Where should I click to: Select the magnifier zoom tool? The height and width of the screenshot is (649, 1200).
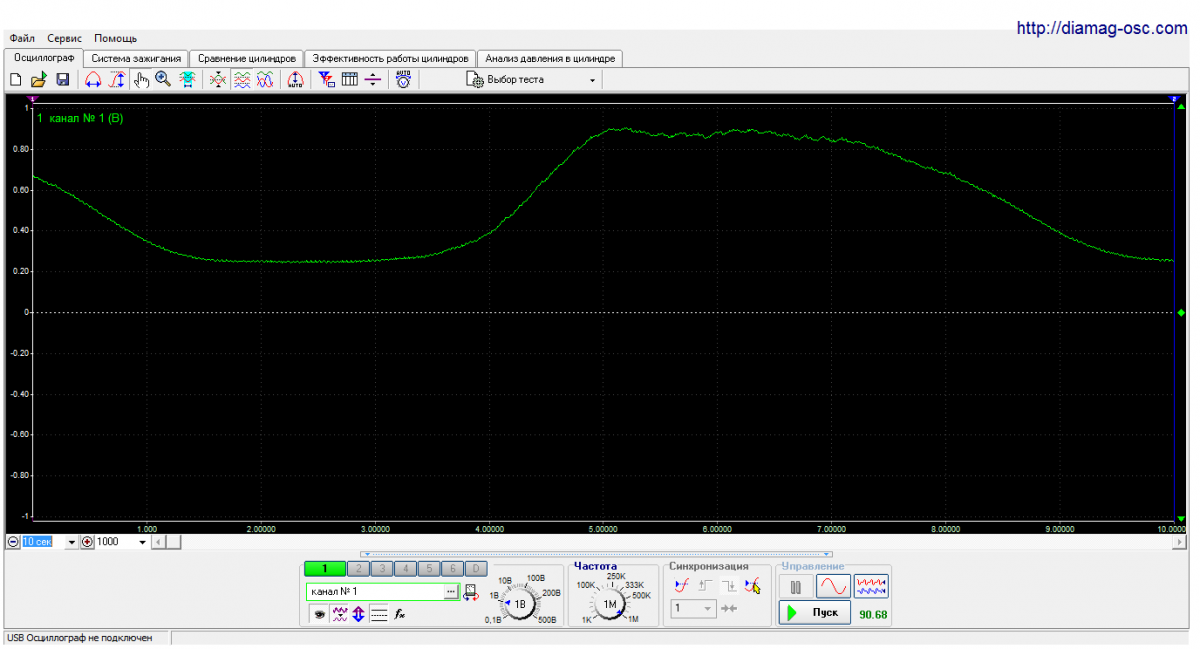163,80
